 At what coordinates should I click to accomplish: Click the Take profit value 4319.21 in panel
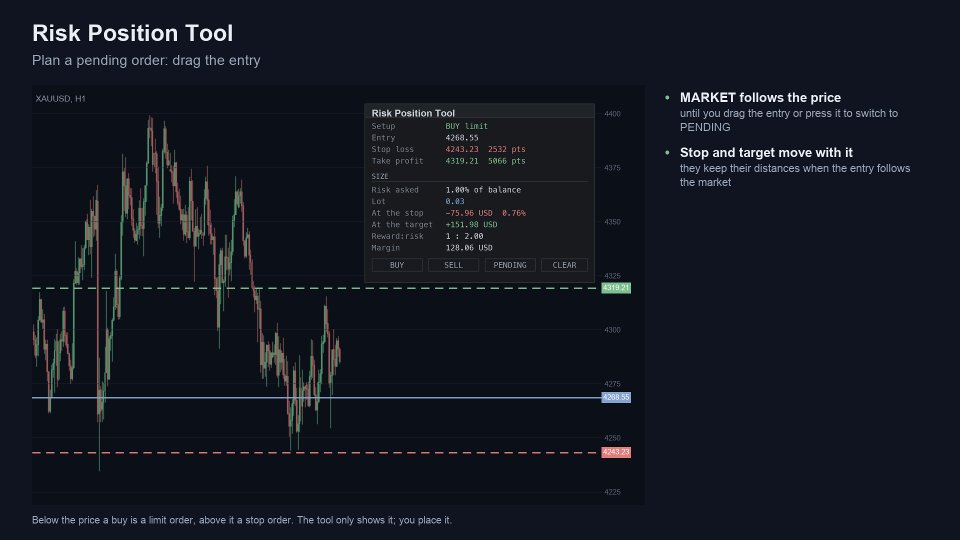coord(462,161)
